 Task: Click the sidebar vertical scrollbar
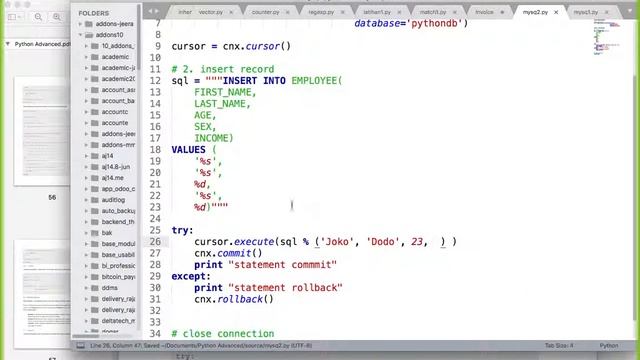(139, 39)
